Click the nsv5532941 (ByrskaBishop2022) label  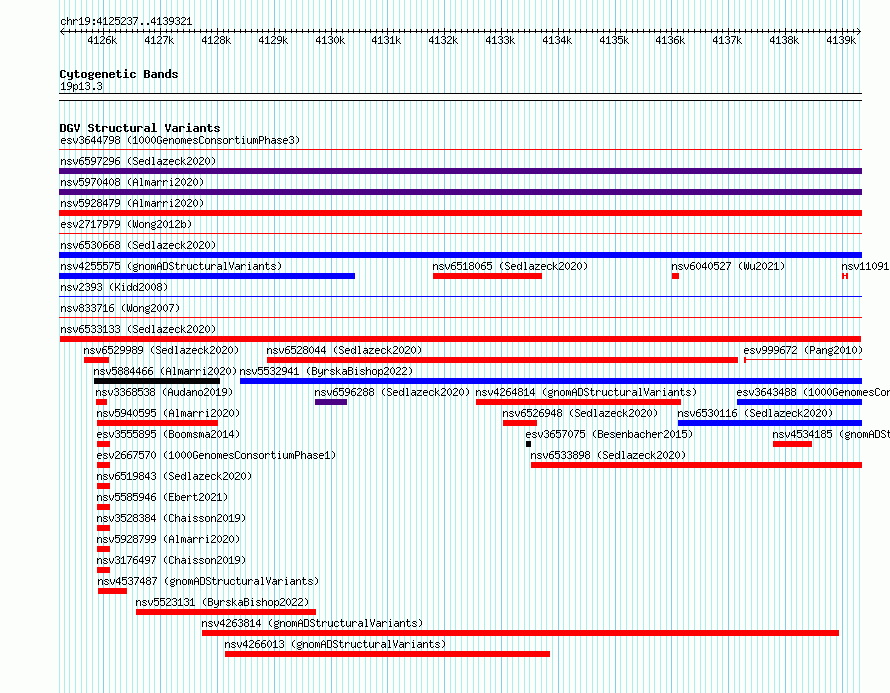pyautogui.click(x=326, y=371)
